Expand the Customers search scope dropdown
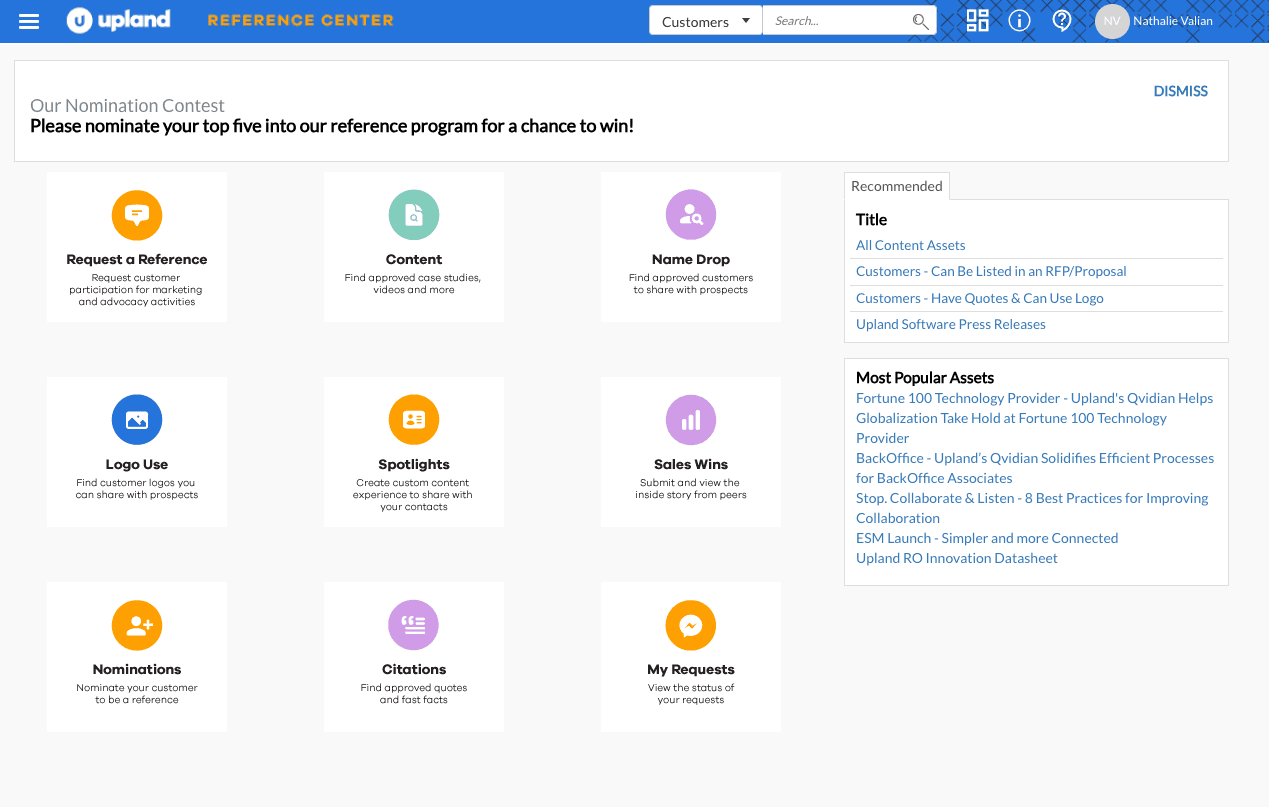The width and height of the screenshot is (1274, 807). 706,21
